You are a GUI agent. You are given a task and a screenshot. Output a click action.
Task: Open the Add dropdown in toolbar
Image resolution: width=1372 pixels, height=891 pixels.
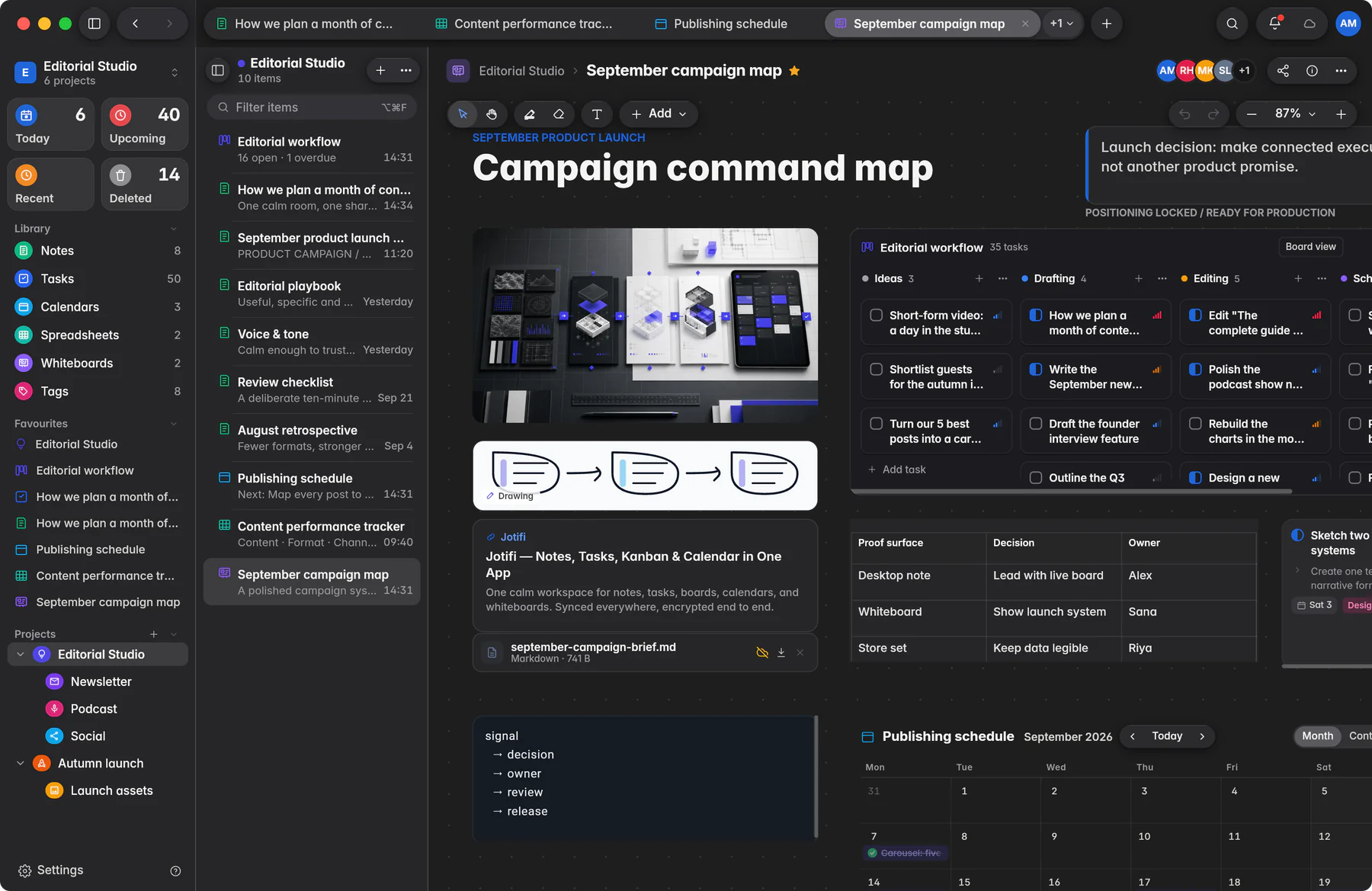(659, 114)
